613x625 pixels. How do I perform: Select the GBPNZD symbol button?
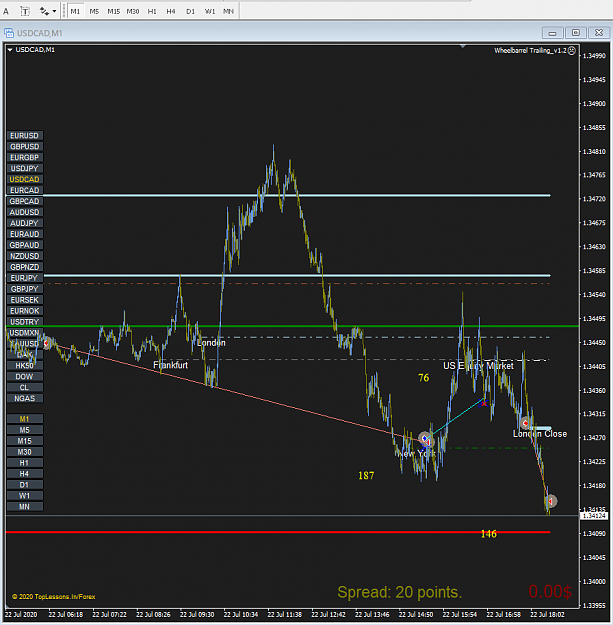click(x=25, y=267)
